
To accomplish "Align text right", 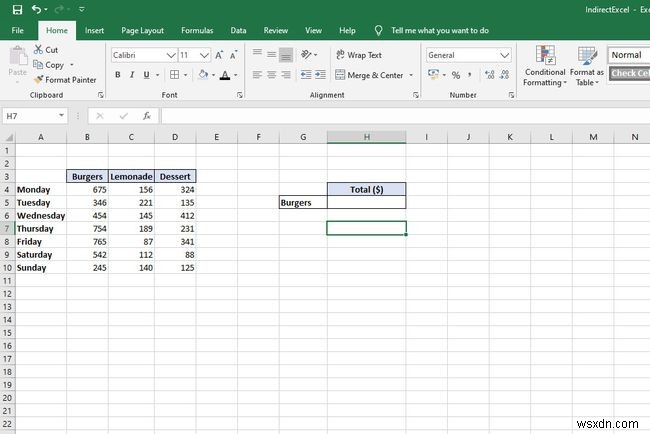I will point(286,75).
